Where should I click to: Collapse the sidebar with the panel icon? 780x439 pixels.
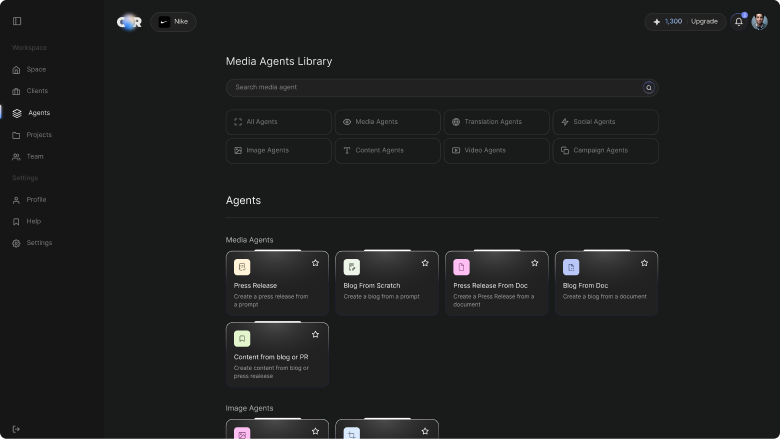[x=17, y=21]
